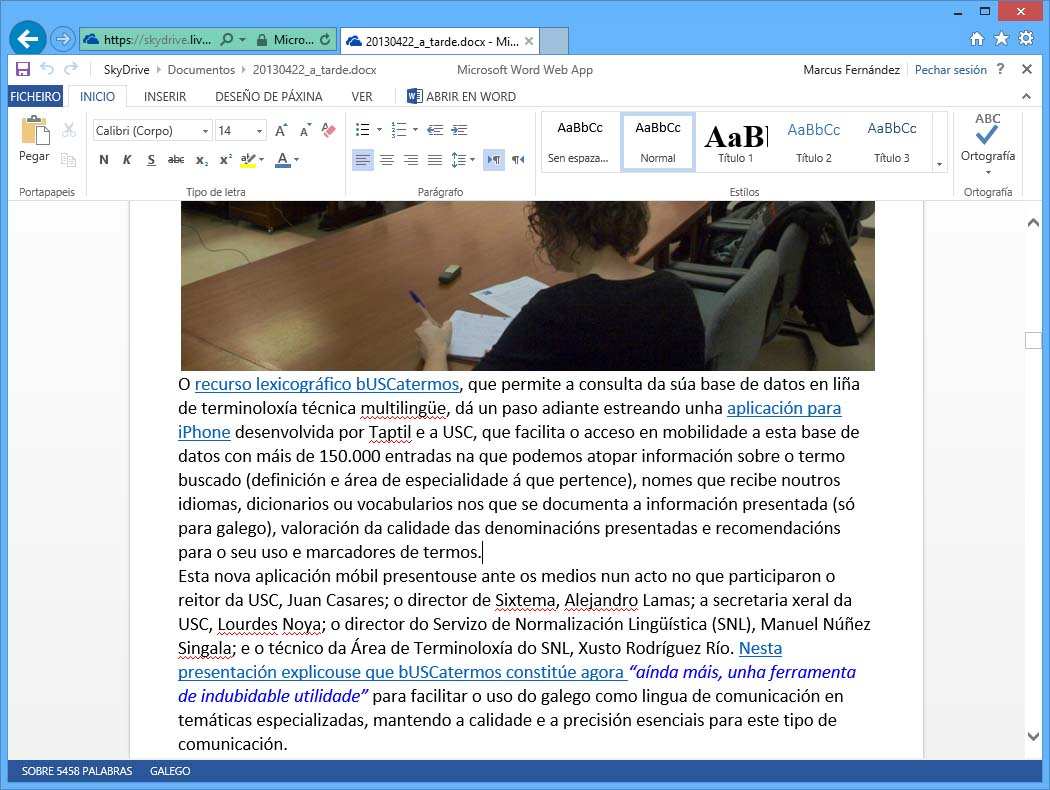
Task: Decrease paragraph indent
Action: coord(435,130)
